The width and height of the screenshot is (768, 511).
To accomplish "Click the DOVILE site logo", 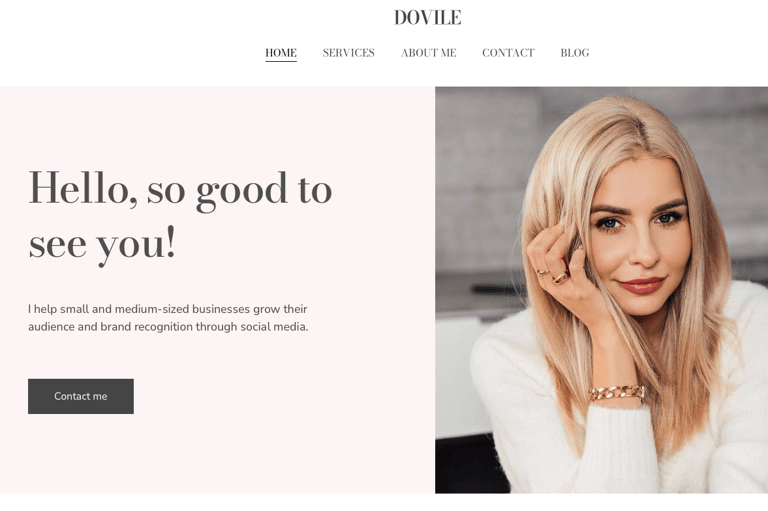I will click(427, 18).
